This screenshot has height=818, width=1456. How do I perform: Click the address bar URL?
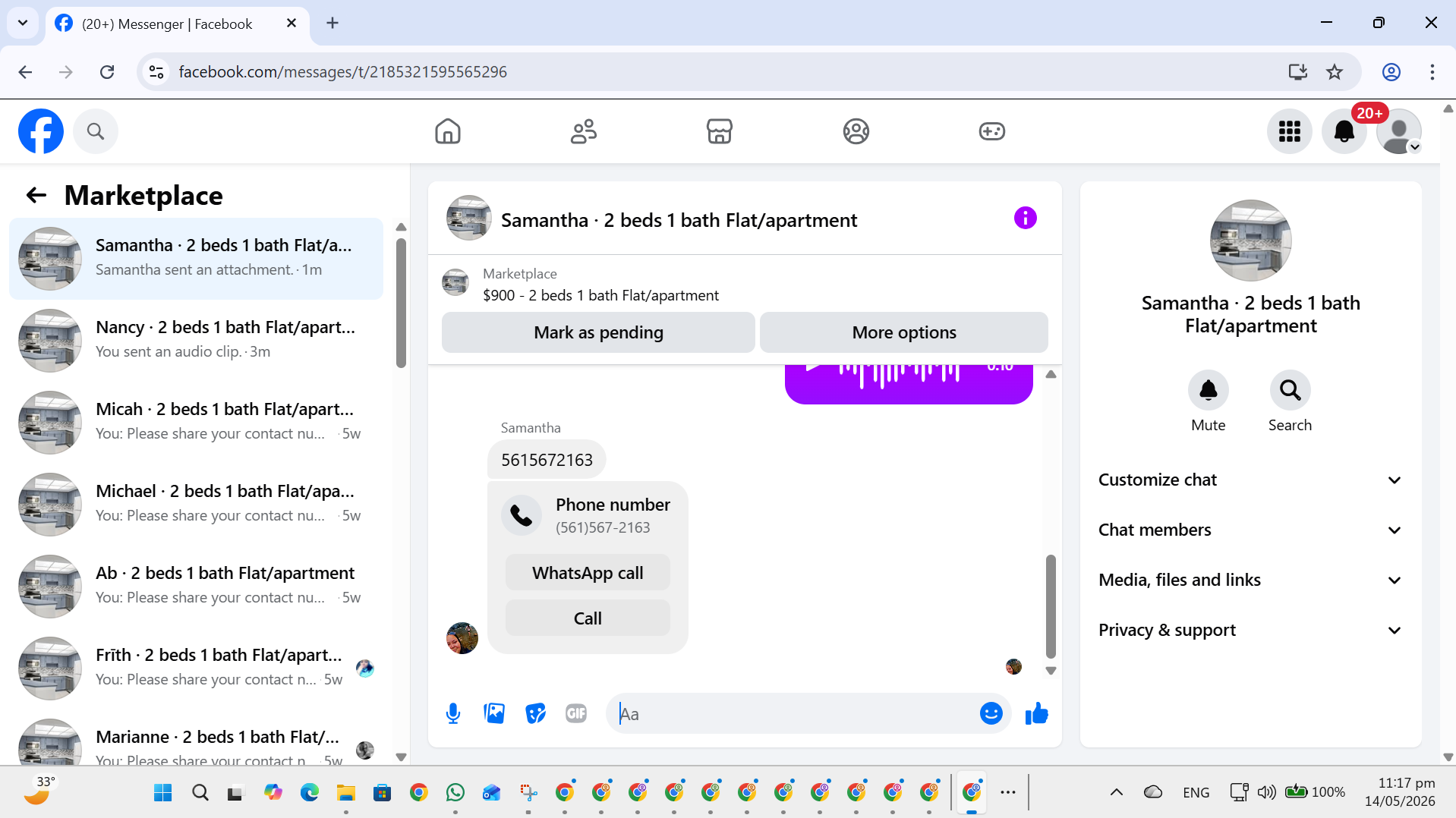(343, 72)
